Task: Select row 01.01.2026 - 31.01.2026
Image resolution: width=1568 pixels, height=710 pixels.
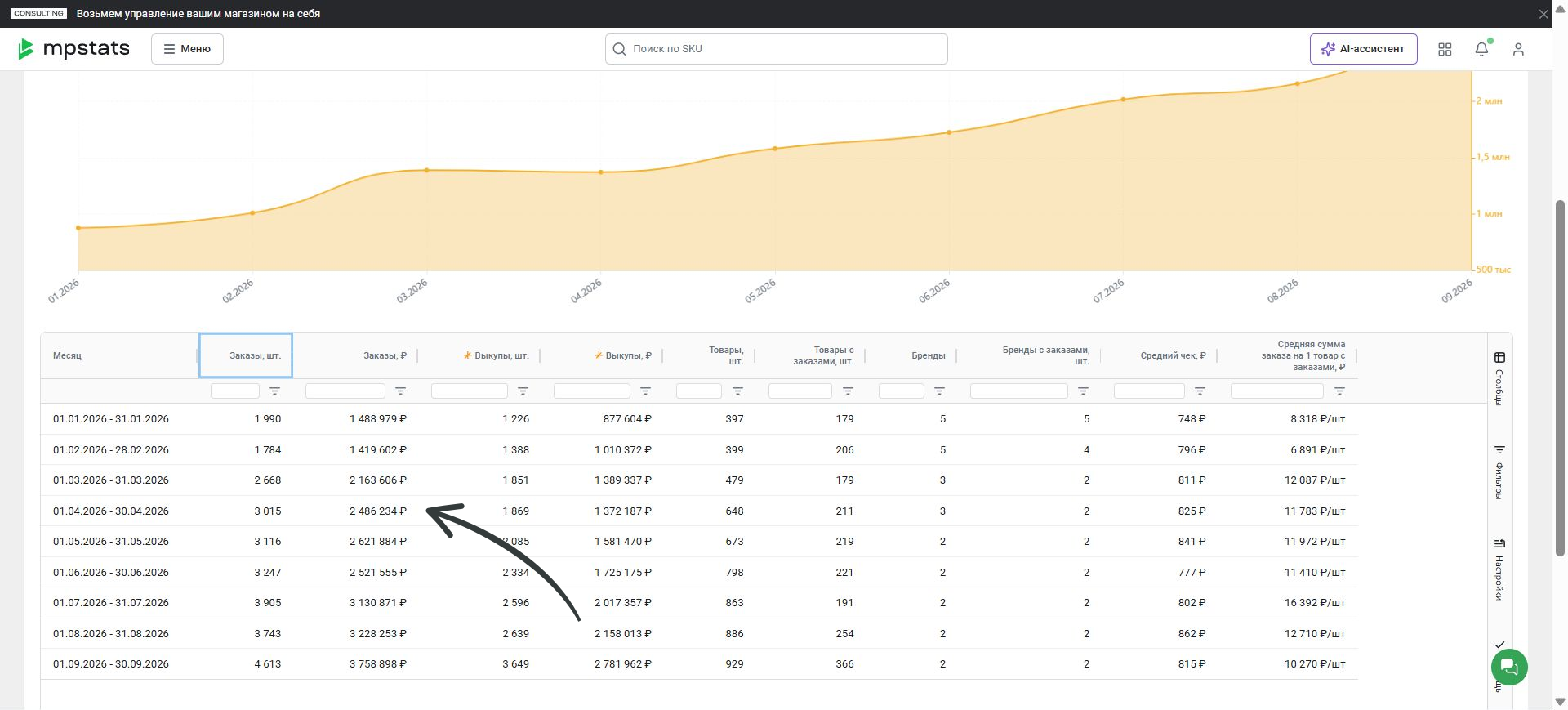Action: click(x=699, y=419)
